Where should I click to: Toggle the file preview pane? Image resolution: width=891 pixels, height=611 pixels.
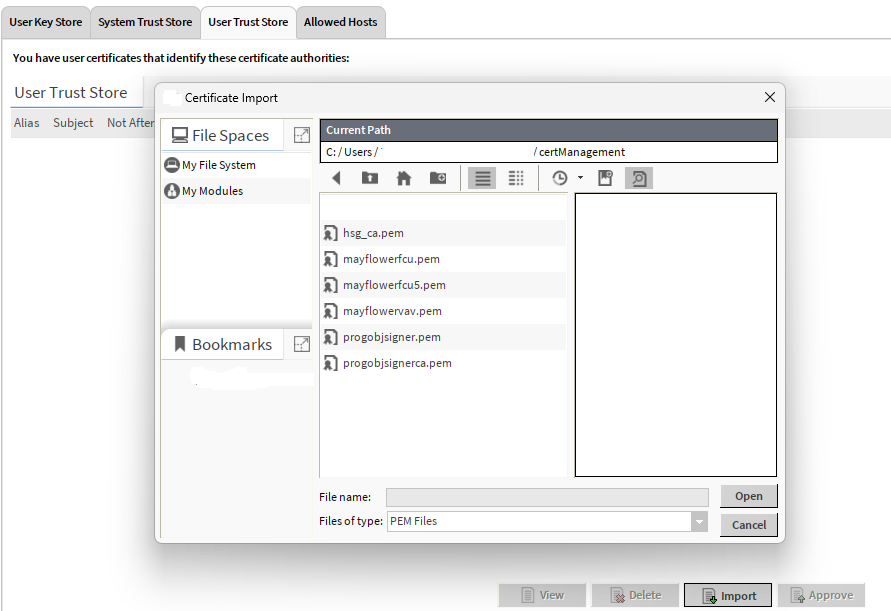(x=639, y=178)
